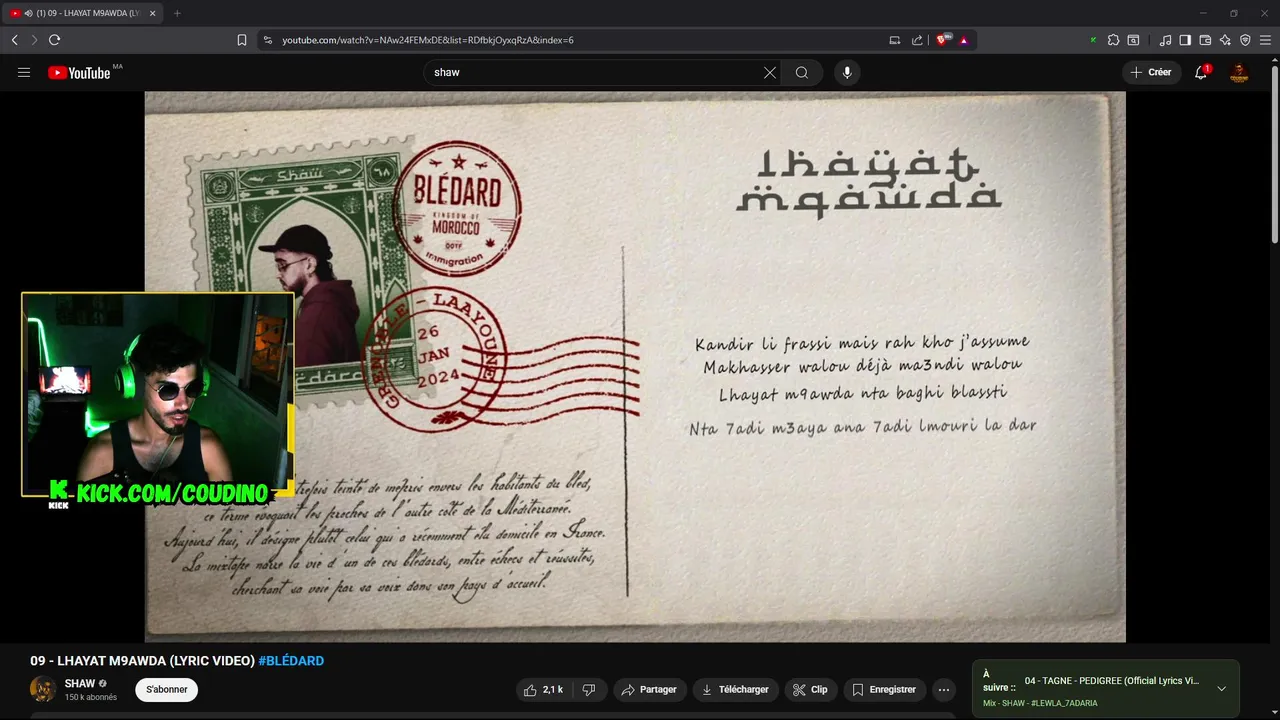The height and width of the screenshot is (720, 1280).
Task: Click the Télécharger download button
Action: pos(735,690)
